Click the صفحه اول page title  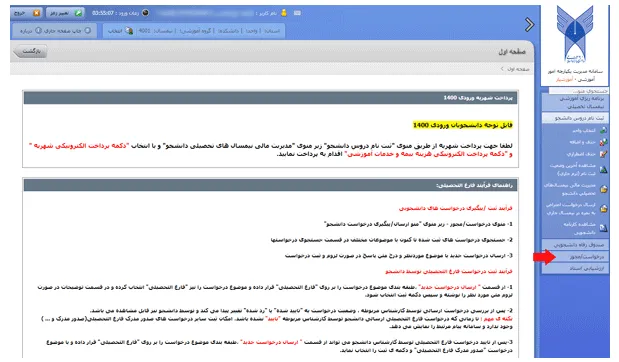point(512,52)
